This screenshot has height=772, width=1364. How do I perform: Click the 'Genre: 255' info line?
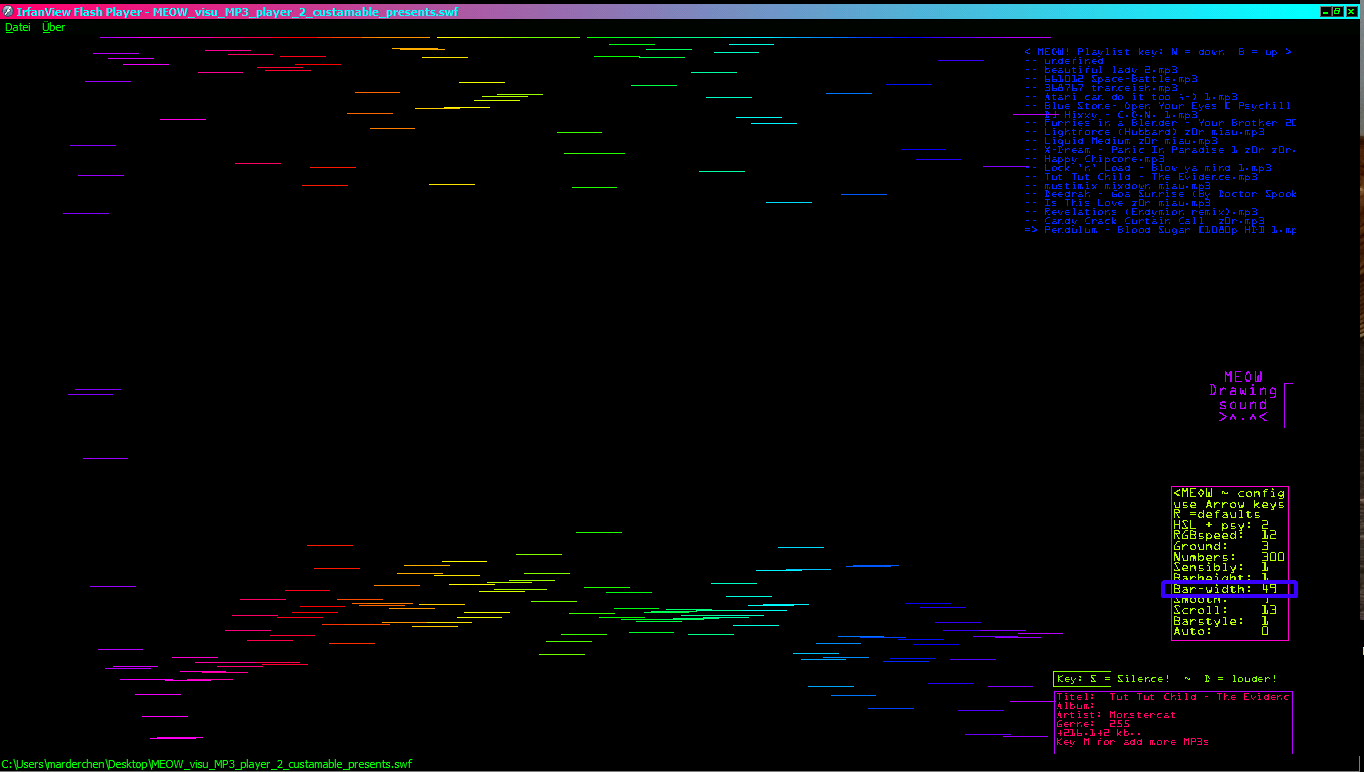pos(1093,724)
